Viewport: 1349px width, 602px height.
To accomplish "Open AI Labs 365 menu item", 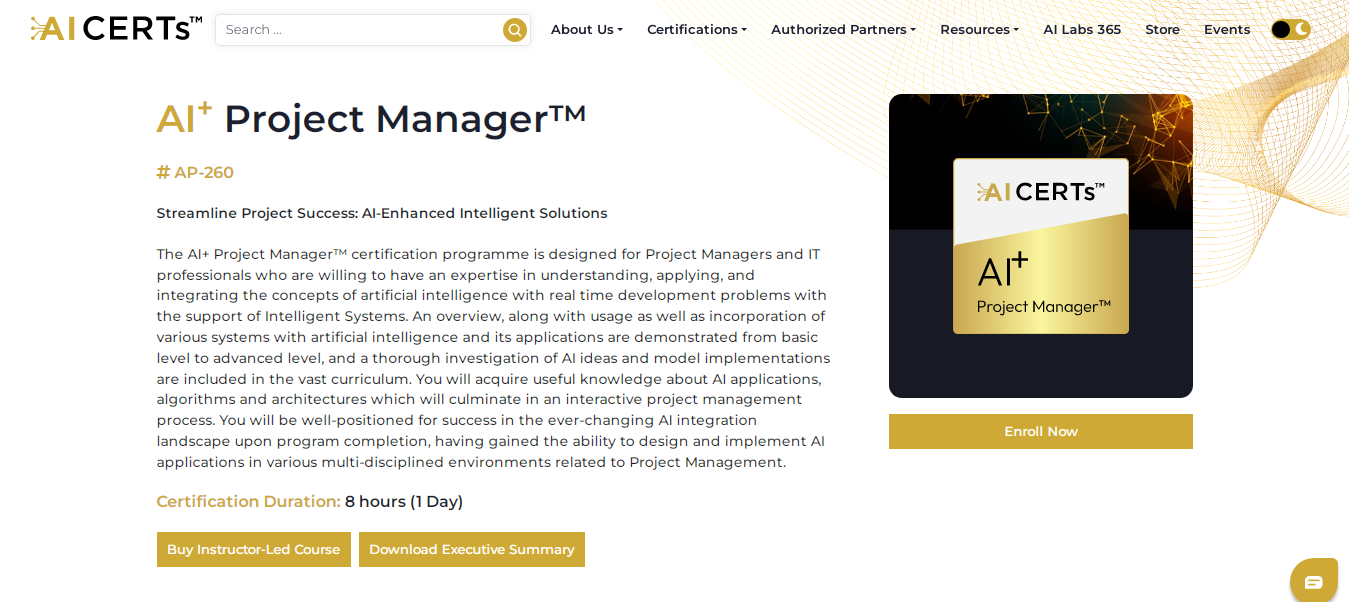I will click(x=1082, y=29).
